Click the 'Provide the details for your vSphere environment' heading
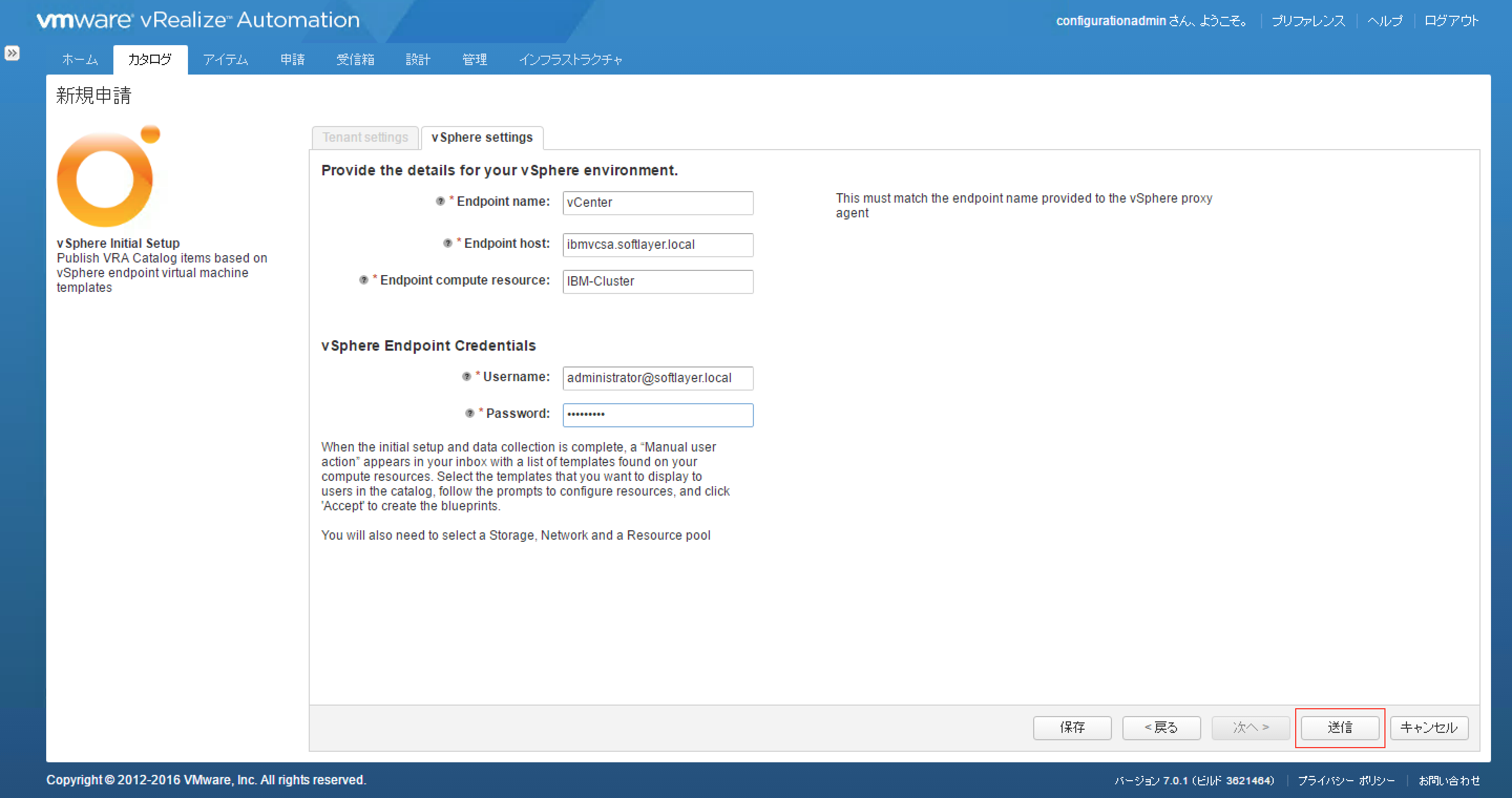 click(499, 170)
